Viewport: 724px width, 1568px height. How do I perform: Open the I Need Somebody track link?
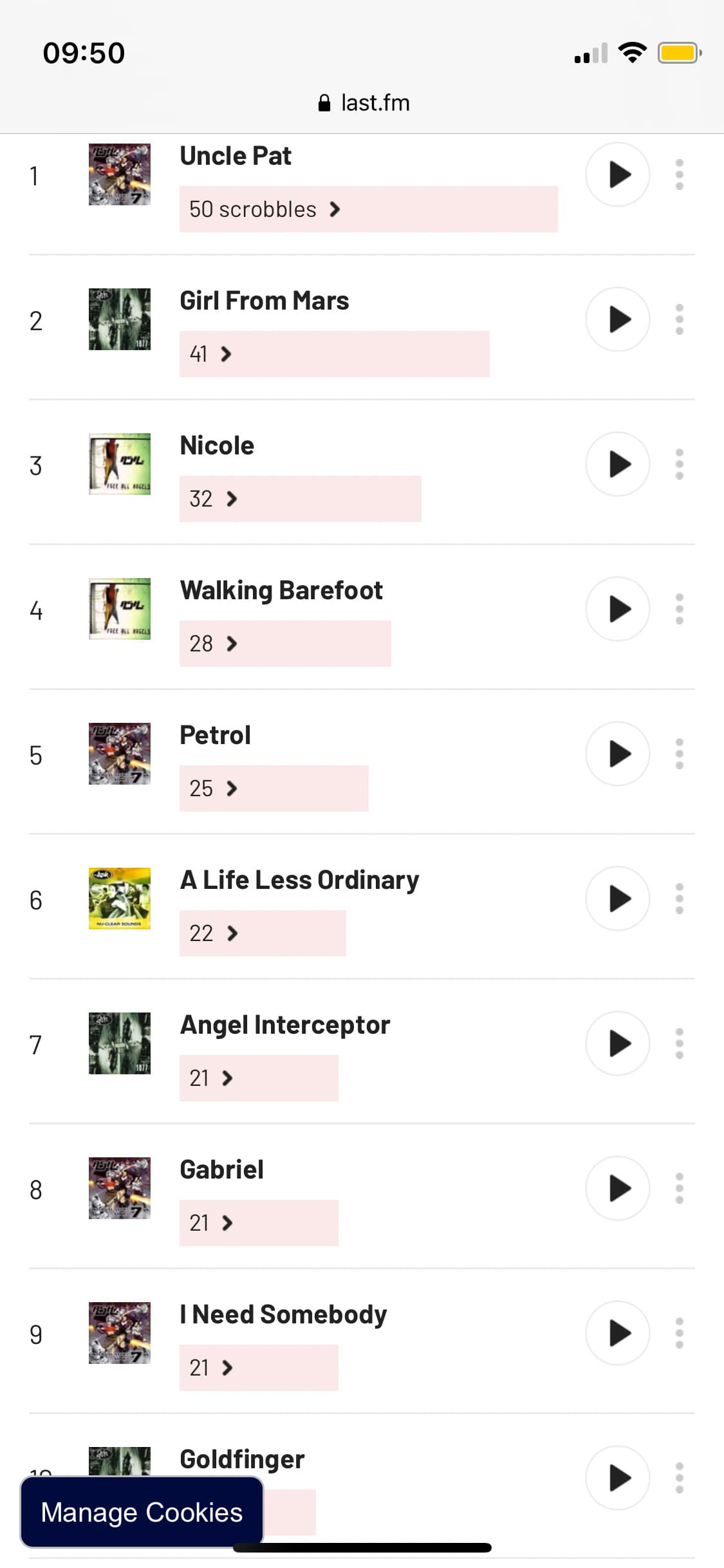(x=283, y=1314)
